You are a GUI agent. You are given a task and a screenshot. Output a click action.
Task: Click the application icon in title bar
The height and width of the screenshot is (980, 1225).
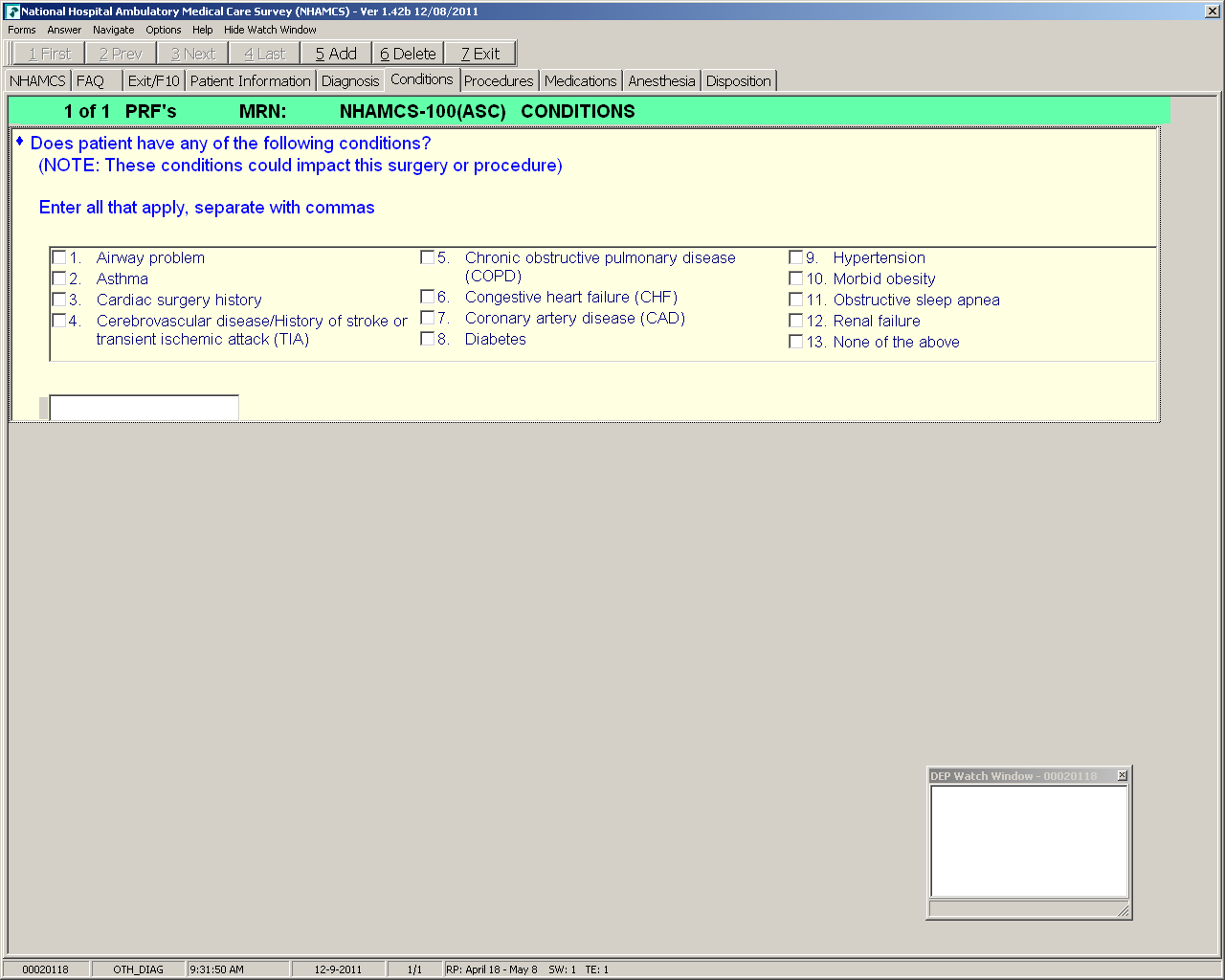[x=12, y=11]
